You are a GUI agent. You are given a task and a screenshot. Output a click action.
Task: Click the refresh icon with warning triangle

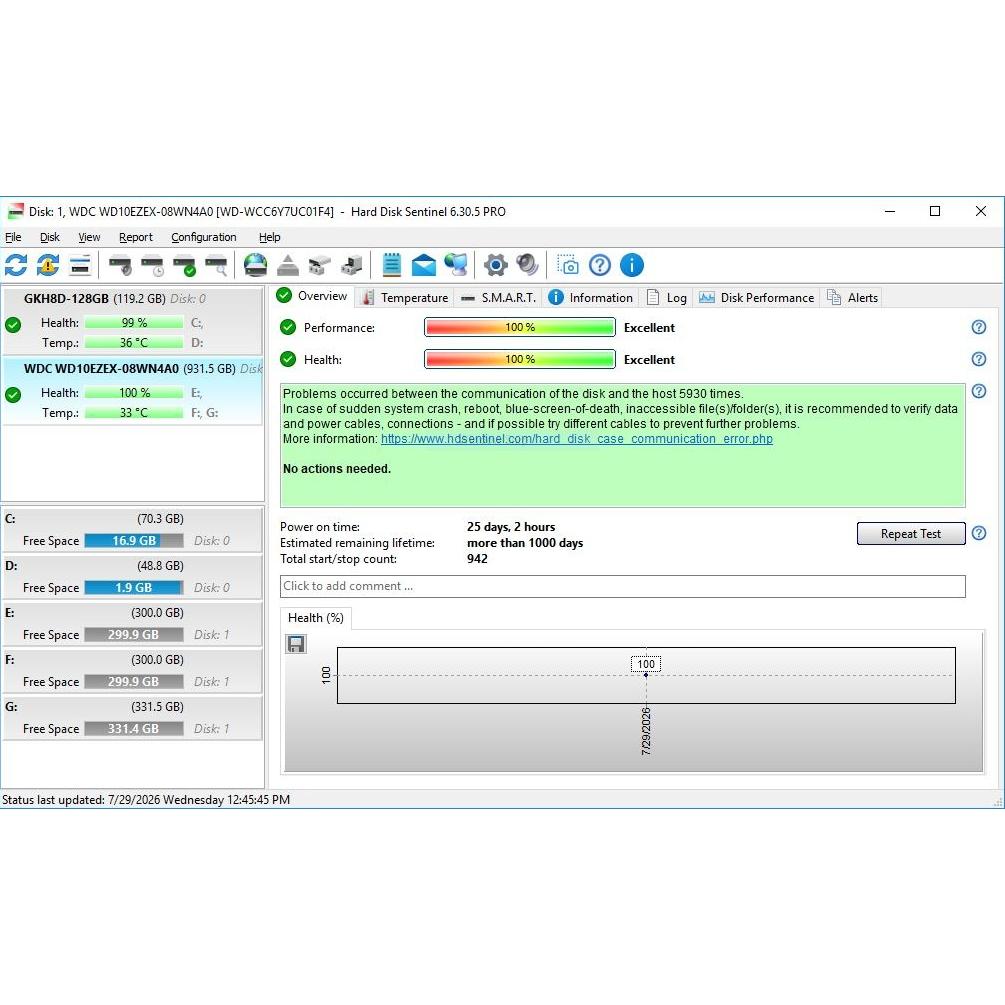pyautogui.click(x=48, y=265)
